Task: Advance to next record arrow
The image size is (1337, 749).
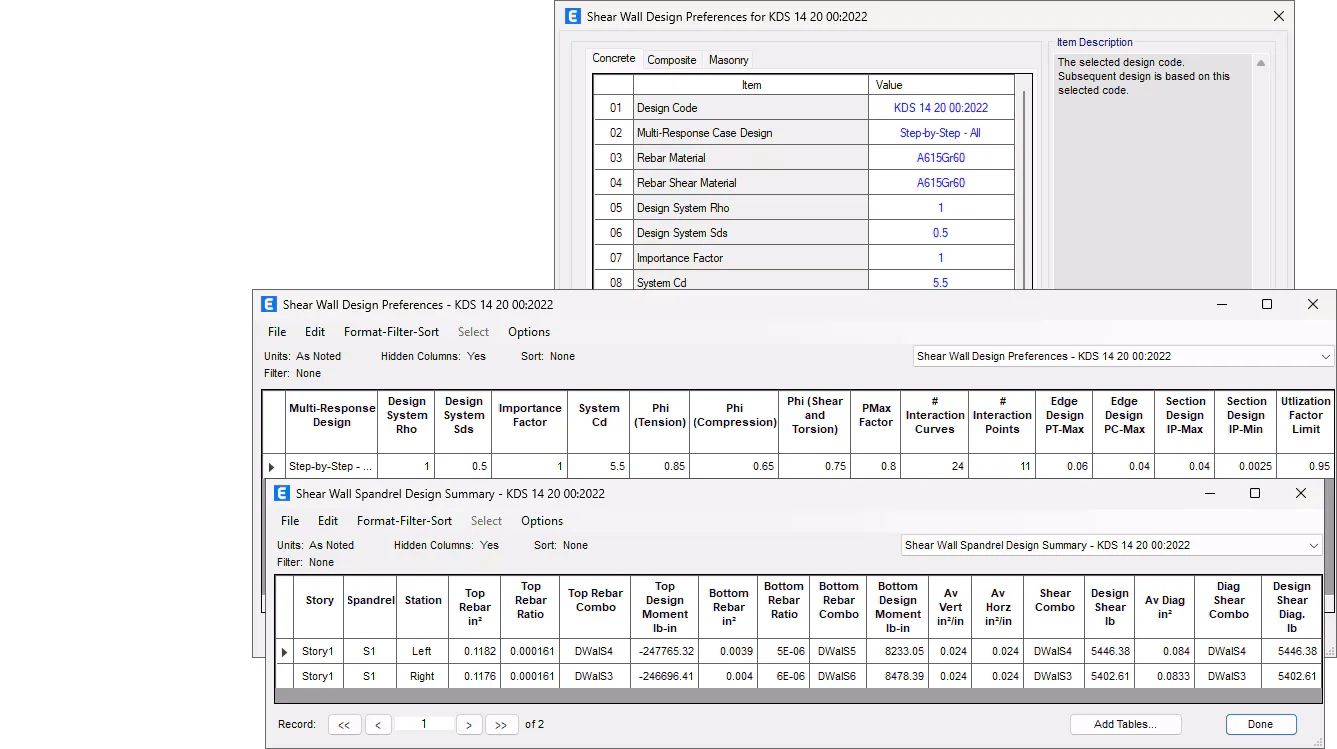Action: (x=469, y=725)
